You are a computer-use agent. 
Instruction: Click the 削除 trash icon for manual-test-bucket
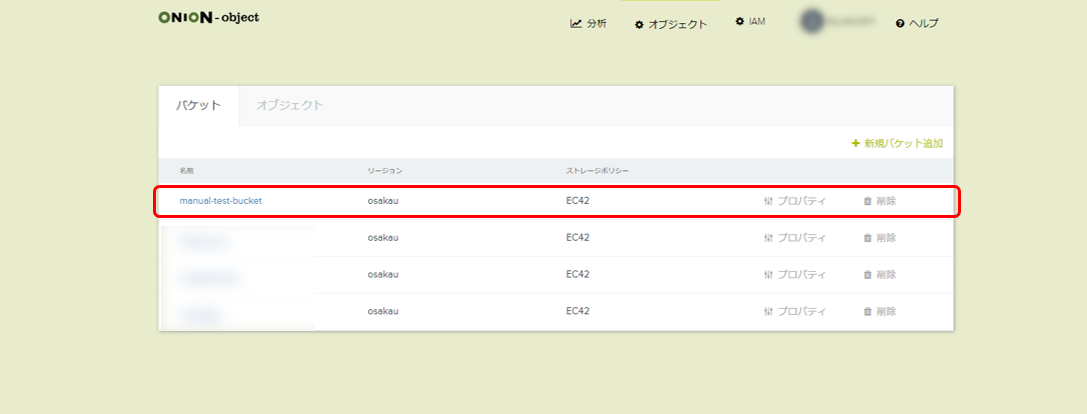(868, 201)
